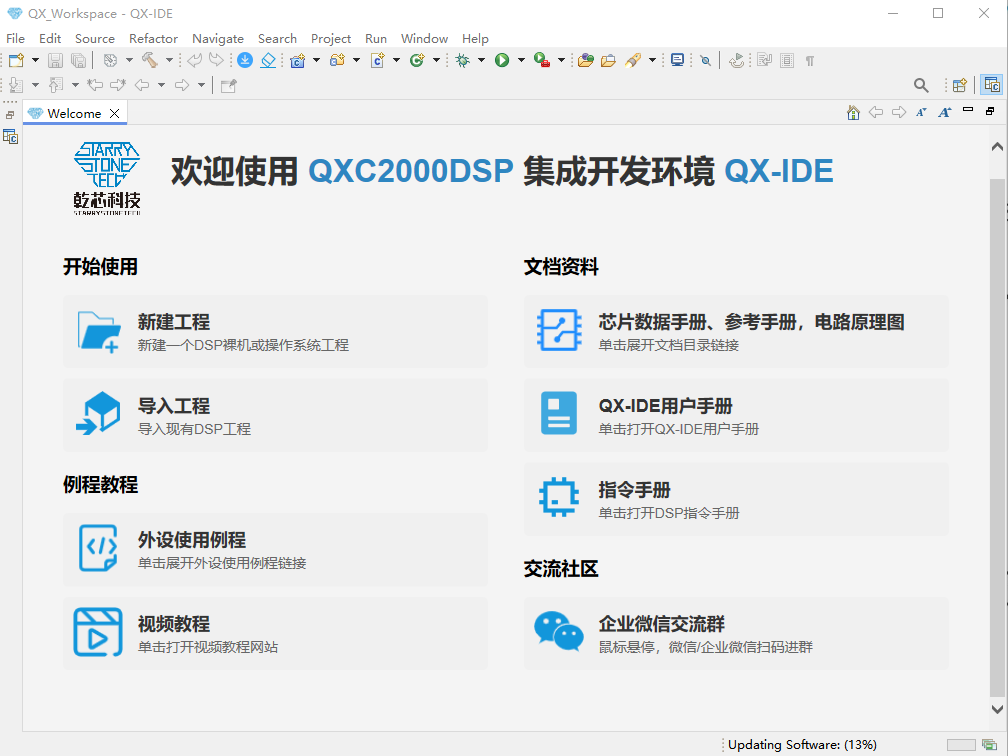1008x756 pixels.
Task: Click the green Run play icon
Action: pyautogui.click(x=502, y=60)
